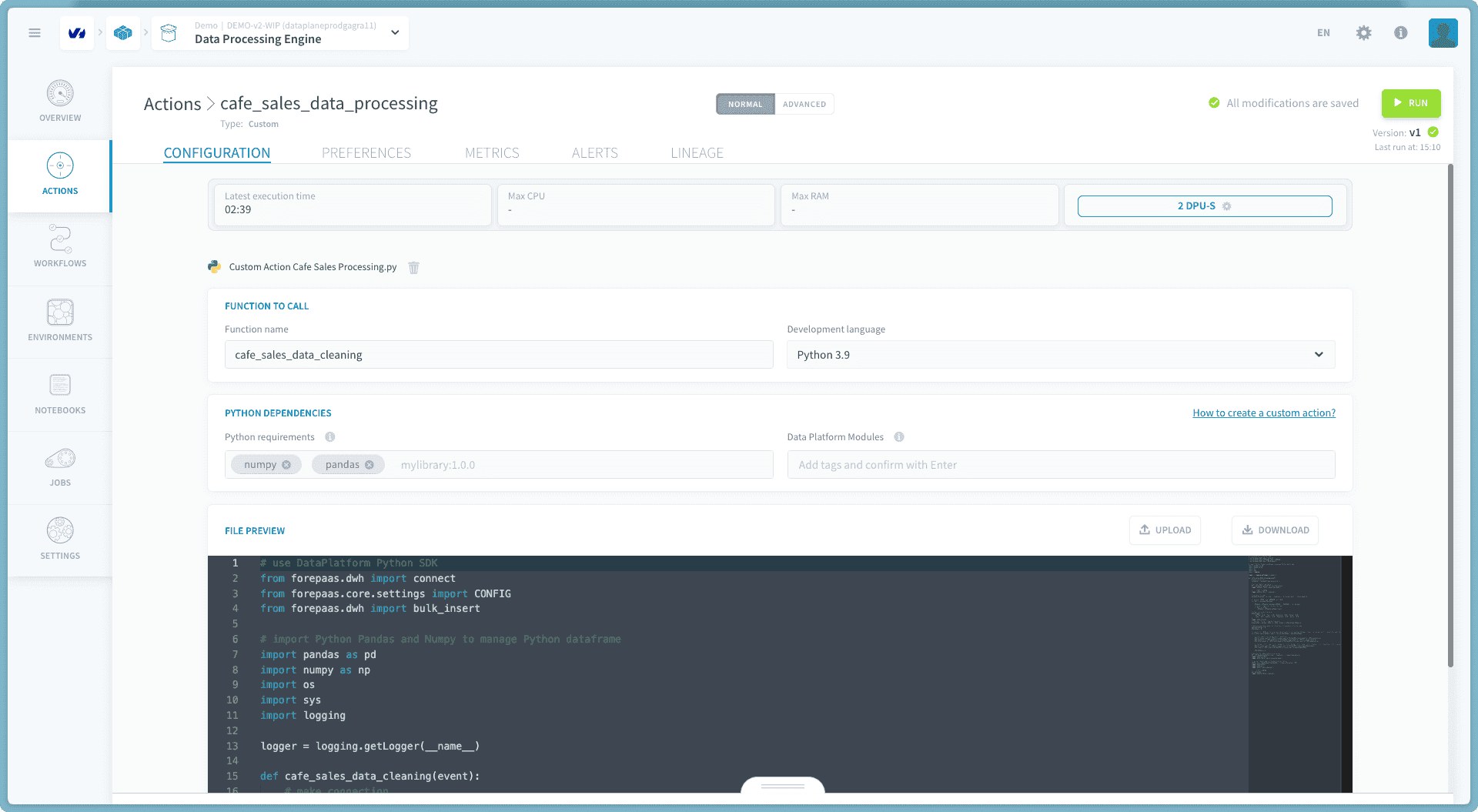Image resolution: width=1478 pixels, height=812 pixels.
Task: Click the gear icon beside 2 DPU-S
Action: 1227,206
